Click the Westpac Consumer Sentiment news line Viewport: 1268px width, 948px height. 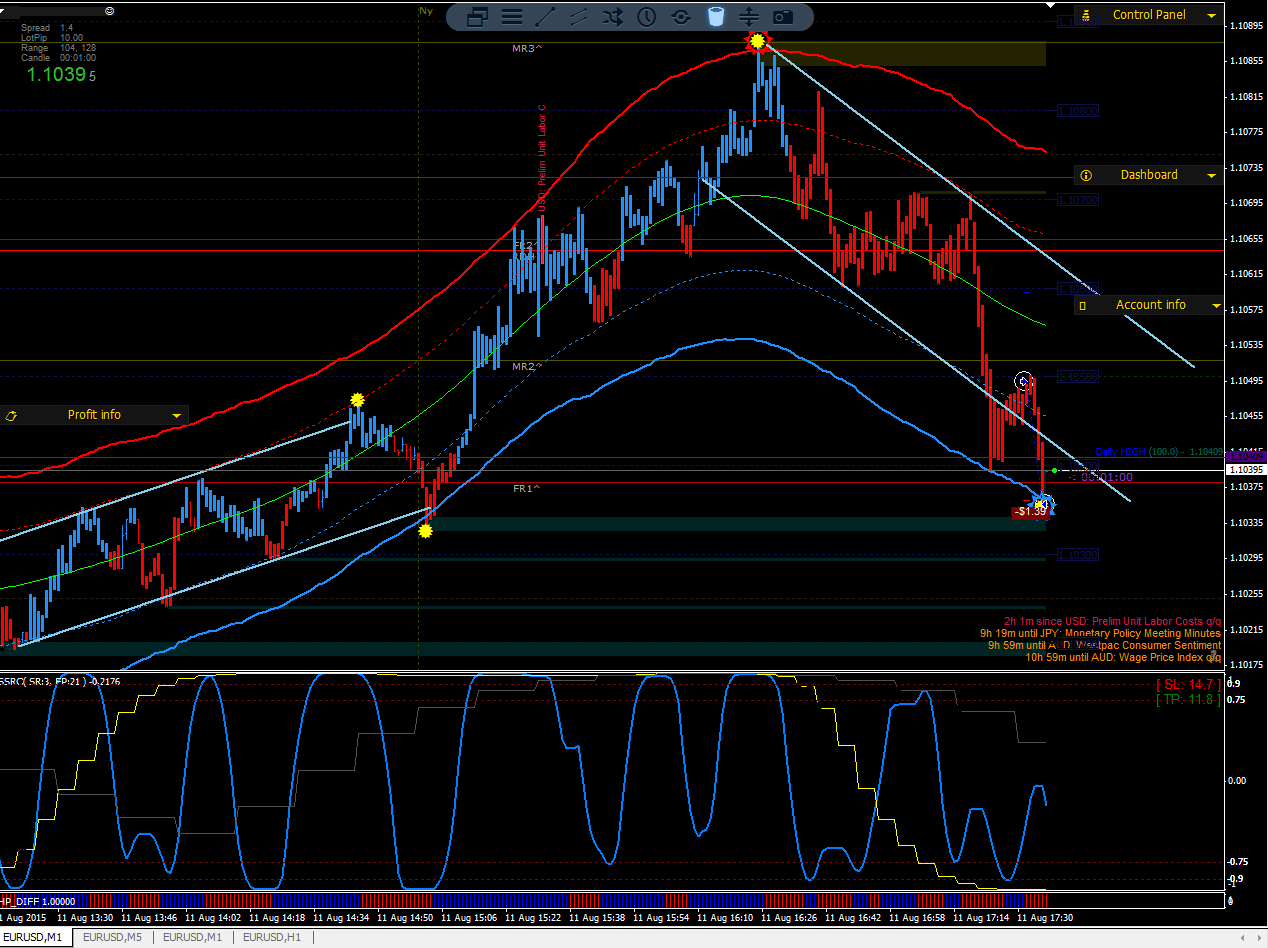click(1105, 645)
